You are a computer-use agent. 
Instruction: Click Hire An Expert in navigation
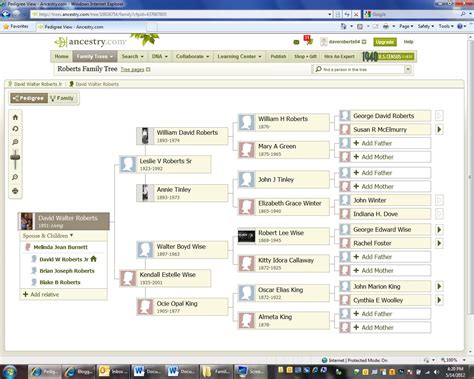[339, 56]
